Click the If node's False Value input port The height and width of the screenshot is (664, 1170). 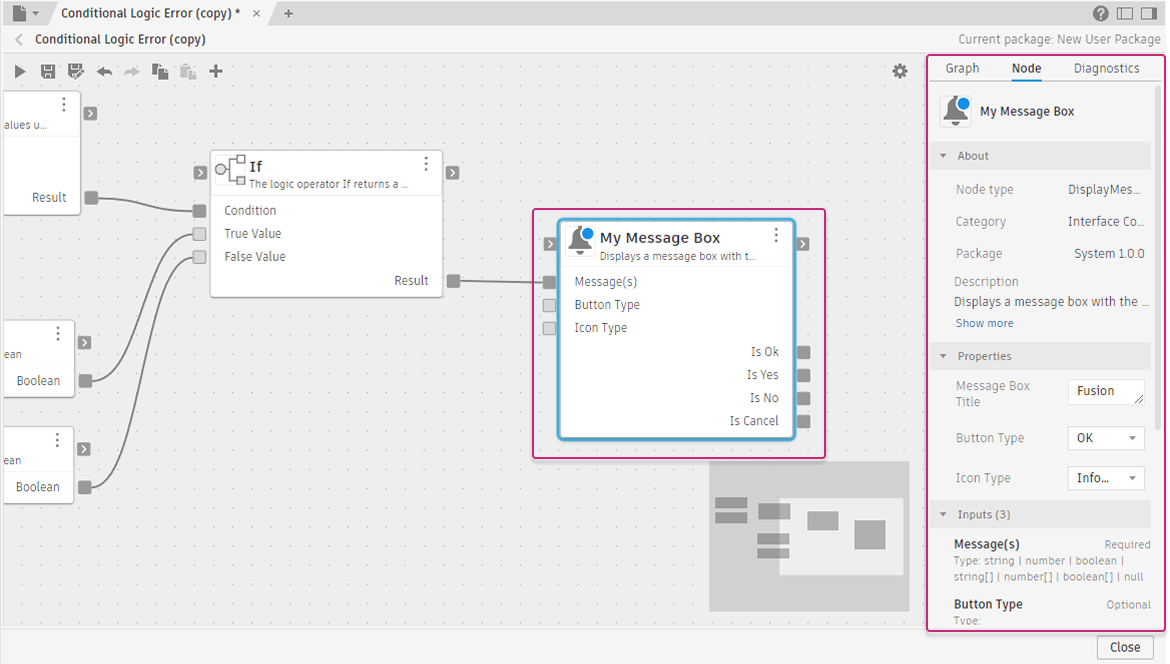tap(199, 257)
